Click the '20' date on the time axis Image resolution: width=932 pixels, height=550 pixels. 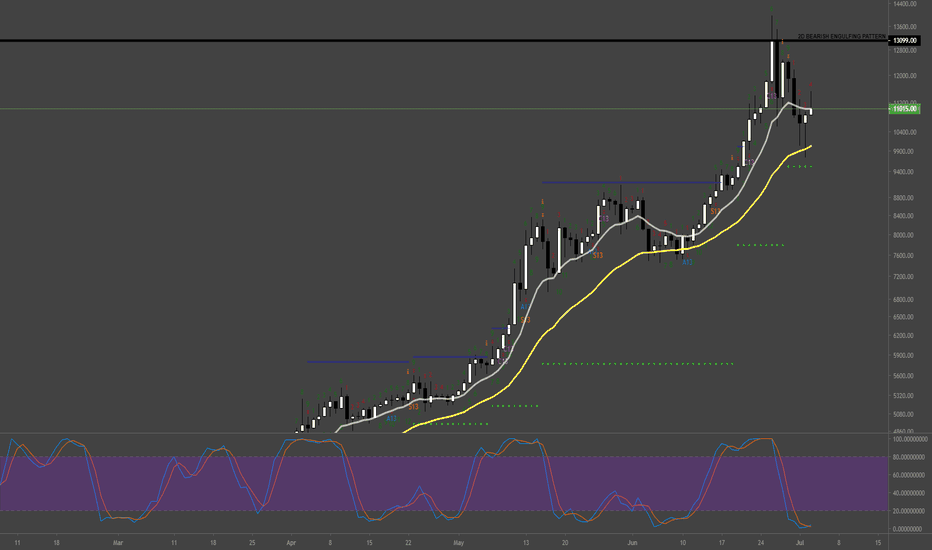tap(565, 543)
